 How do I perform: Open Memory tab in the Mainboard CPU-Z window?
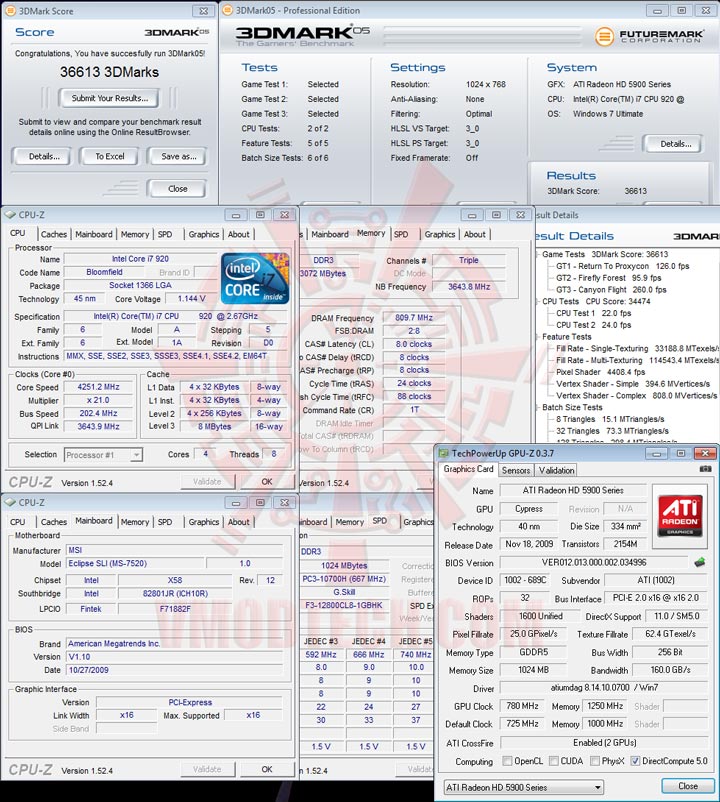[x=135, y=522]
